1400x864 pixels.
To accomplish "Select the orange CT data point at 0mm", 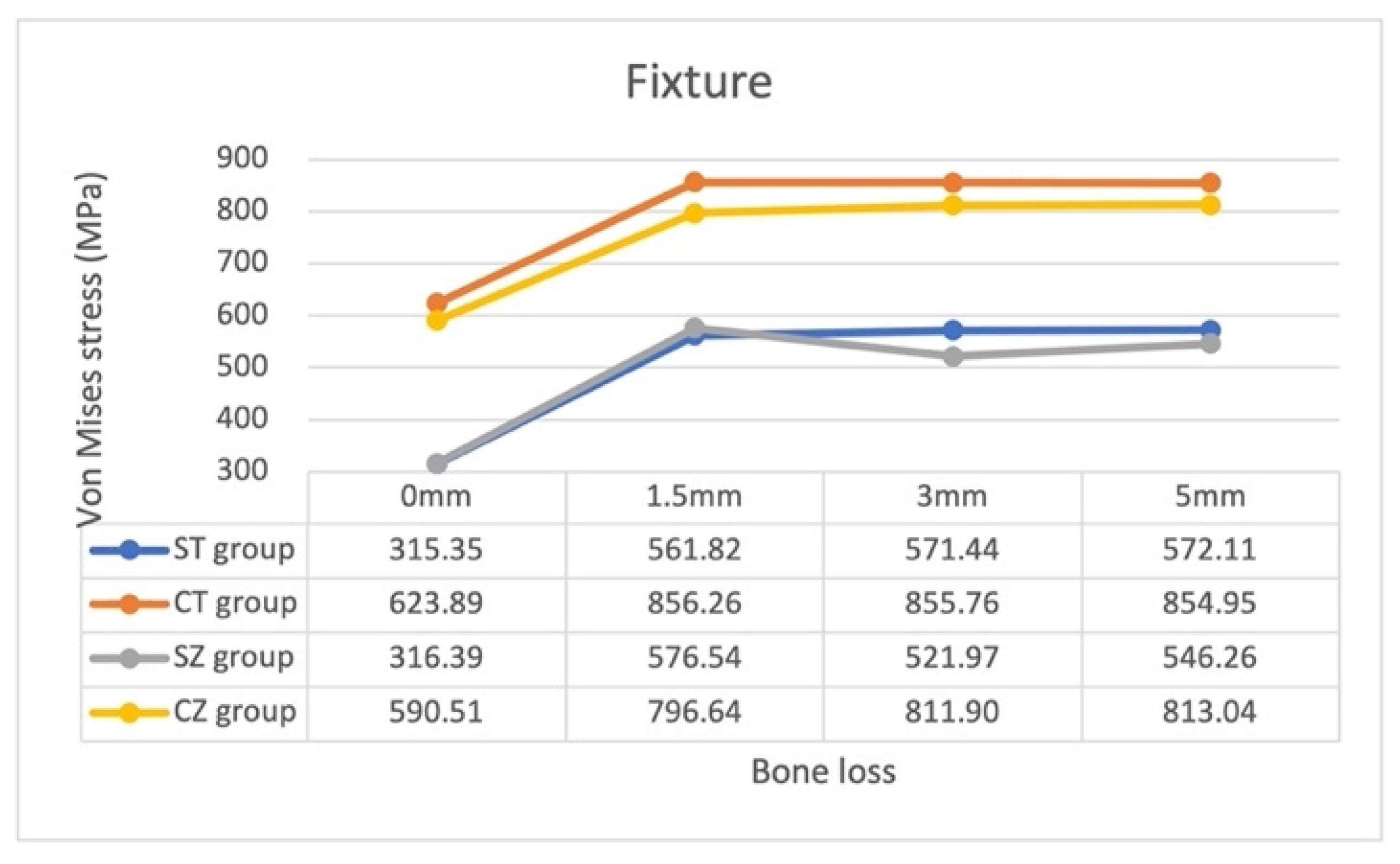I will point(437,302).
